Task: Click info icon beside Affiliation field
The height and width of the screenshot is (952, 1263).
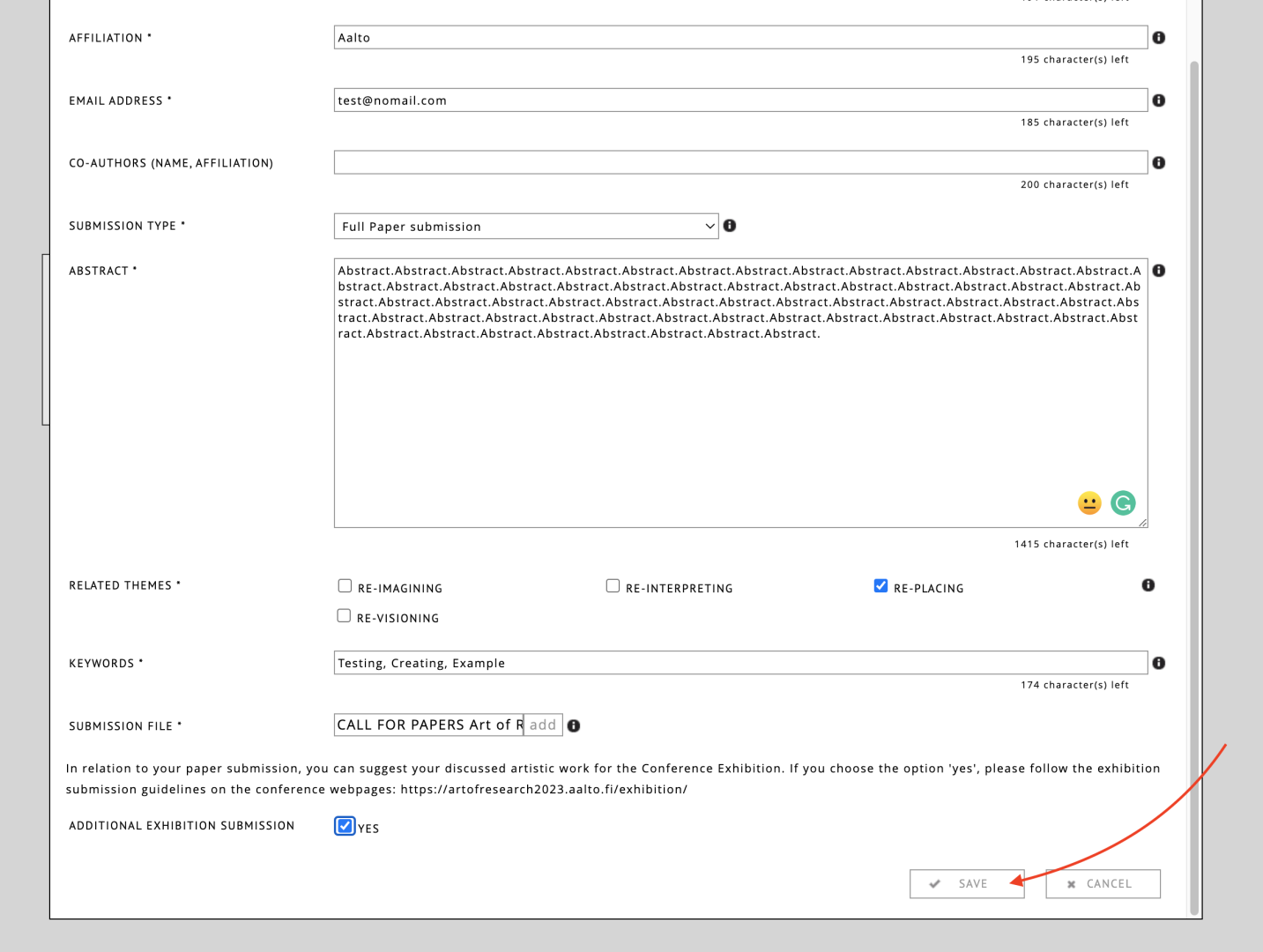Action: point(1158,38)
